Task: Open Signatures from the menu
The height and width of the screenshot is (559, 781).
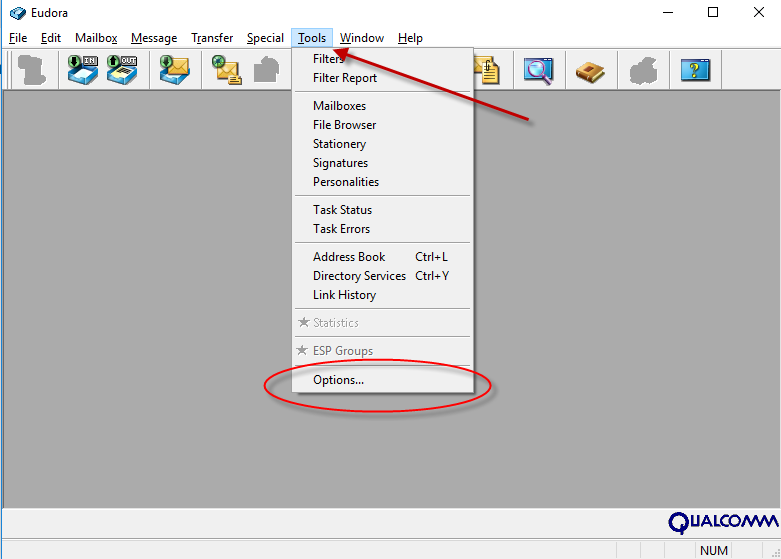Action: [383, 163]
